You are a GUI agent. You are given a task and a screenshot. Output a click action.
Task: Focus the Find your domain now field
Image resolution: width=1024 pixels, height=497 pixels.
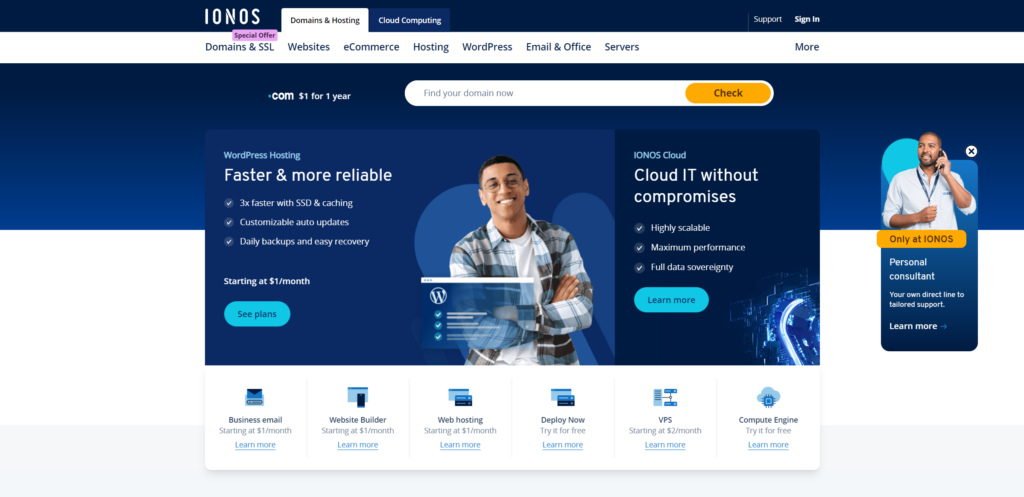pos(545,93)
